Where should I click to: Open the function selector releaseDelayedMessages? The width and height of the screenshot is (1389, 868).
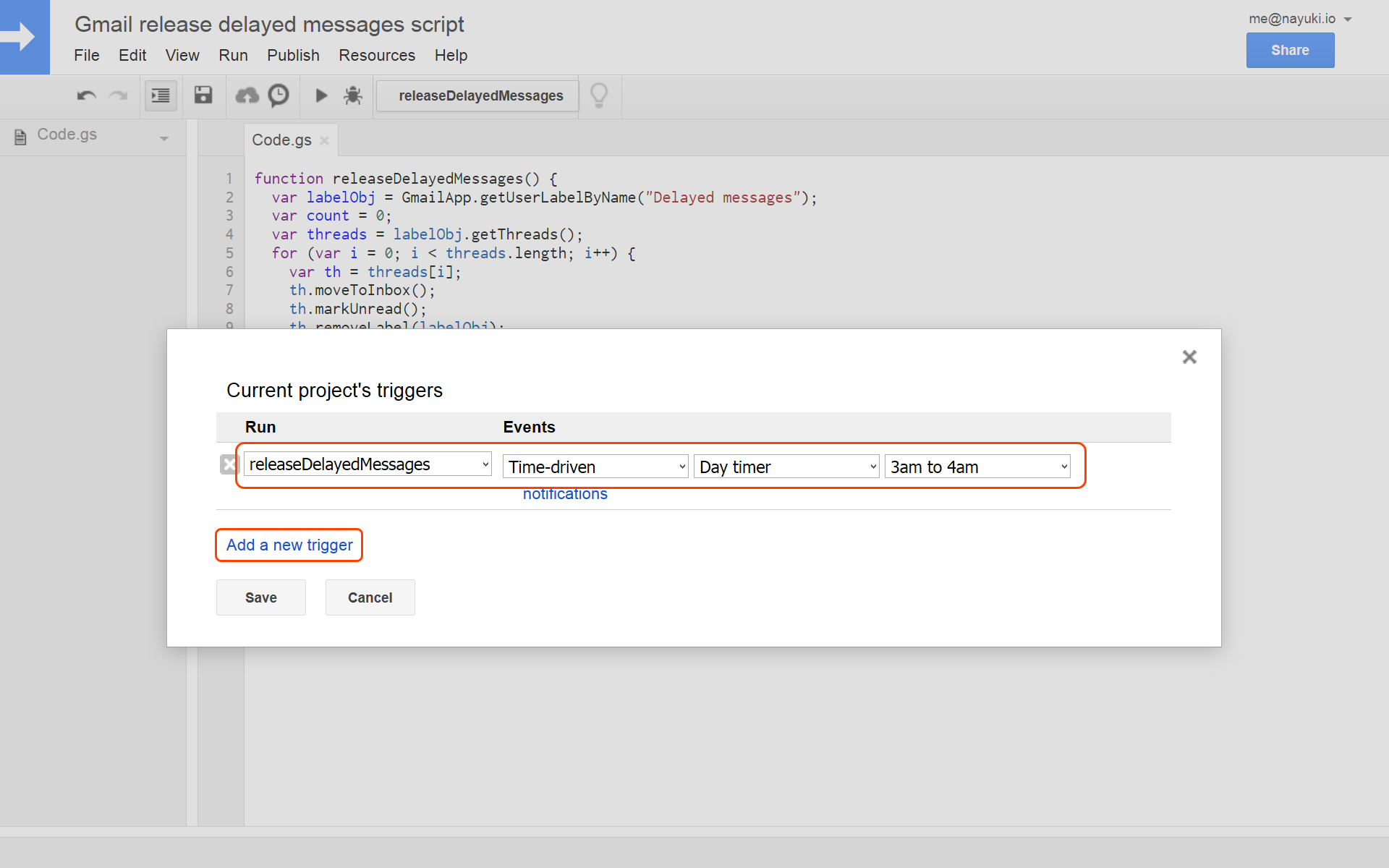coord(478,95)
